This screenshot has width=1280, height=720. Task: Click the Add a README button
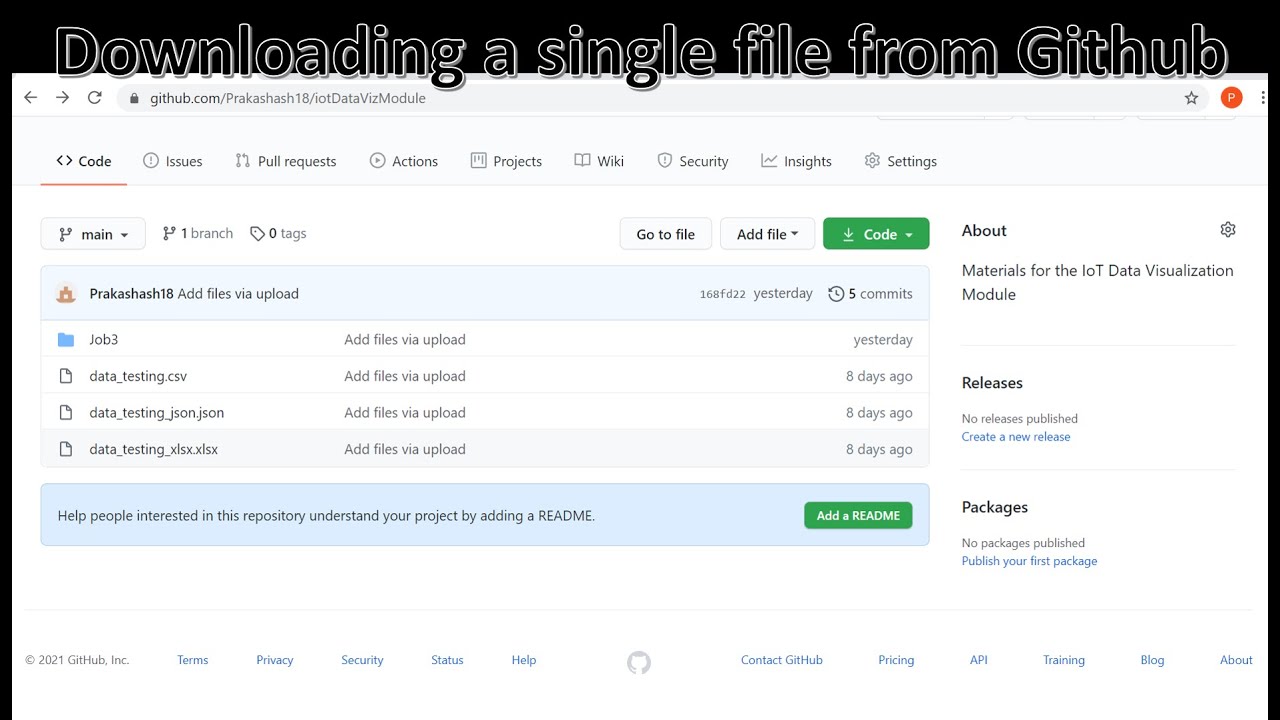858,515
